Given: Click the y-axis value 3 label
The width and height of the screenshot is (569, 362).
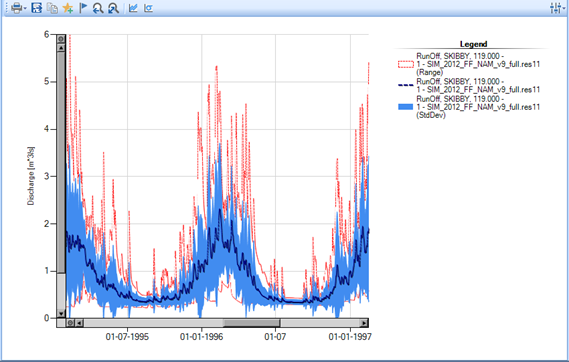Looking at the screenshot, I should pos(46,176).
